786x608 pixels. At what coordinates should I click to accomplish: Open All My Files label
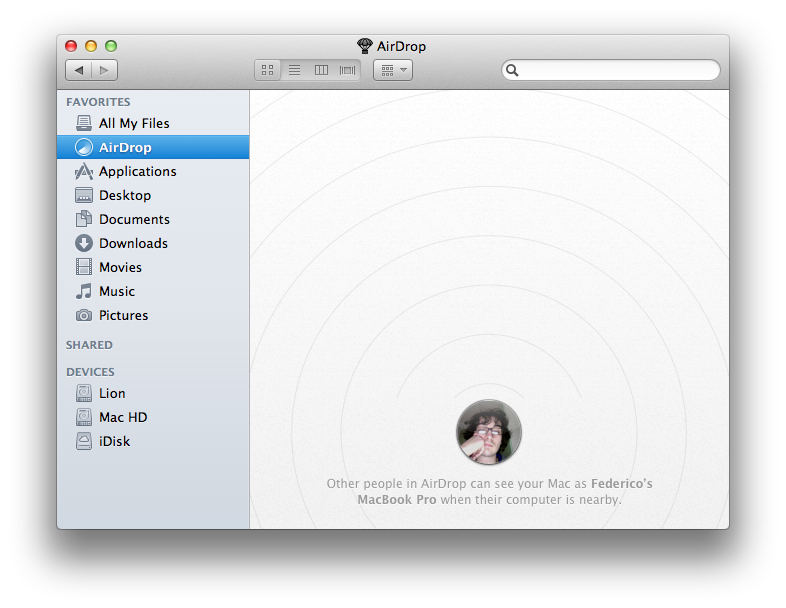[x=134, y=123]
